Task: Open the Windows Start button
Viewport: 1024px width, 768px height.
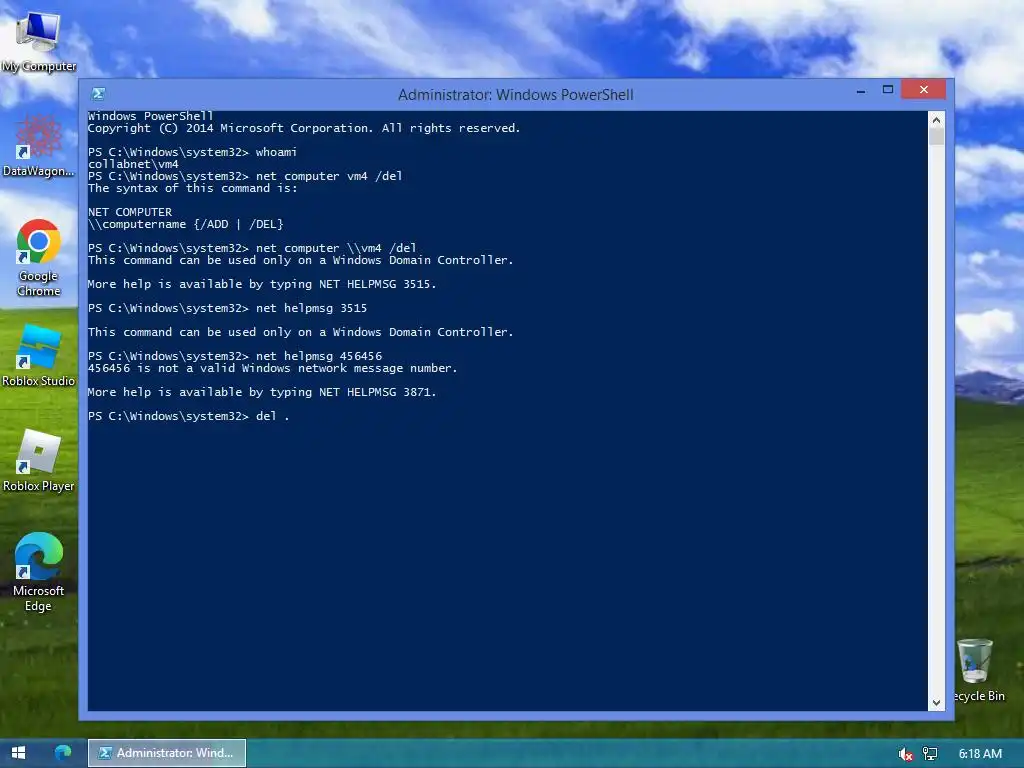Action: click(x=18, y=753)
